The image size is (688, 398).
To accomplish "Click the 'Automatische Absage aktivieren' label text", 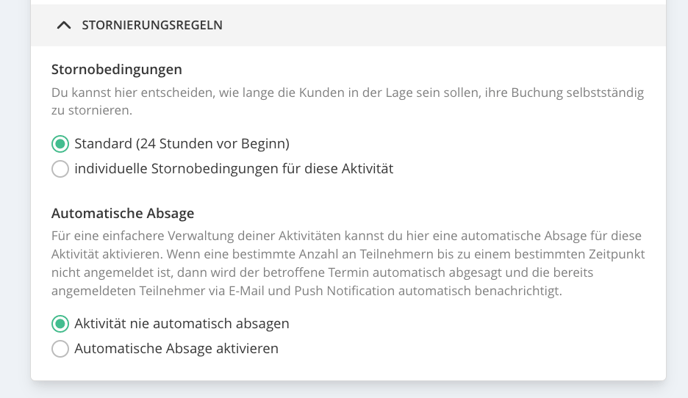I will pos(176,349).
